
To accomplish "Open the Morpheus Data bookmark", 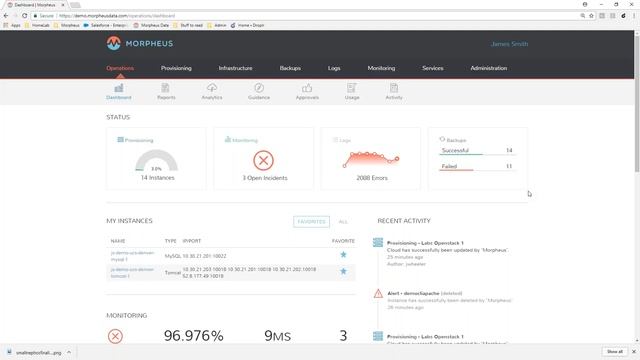I will (151, 25).
